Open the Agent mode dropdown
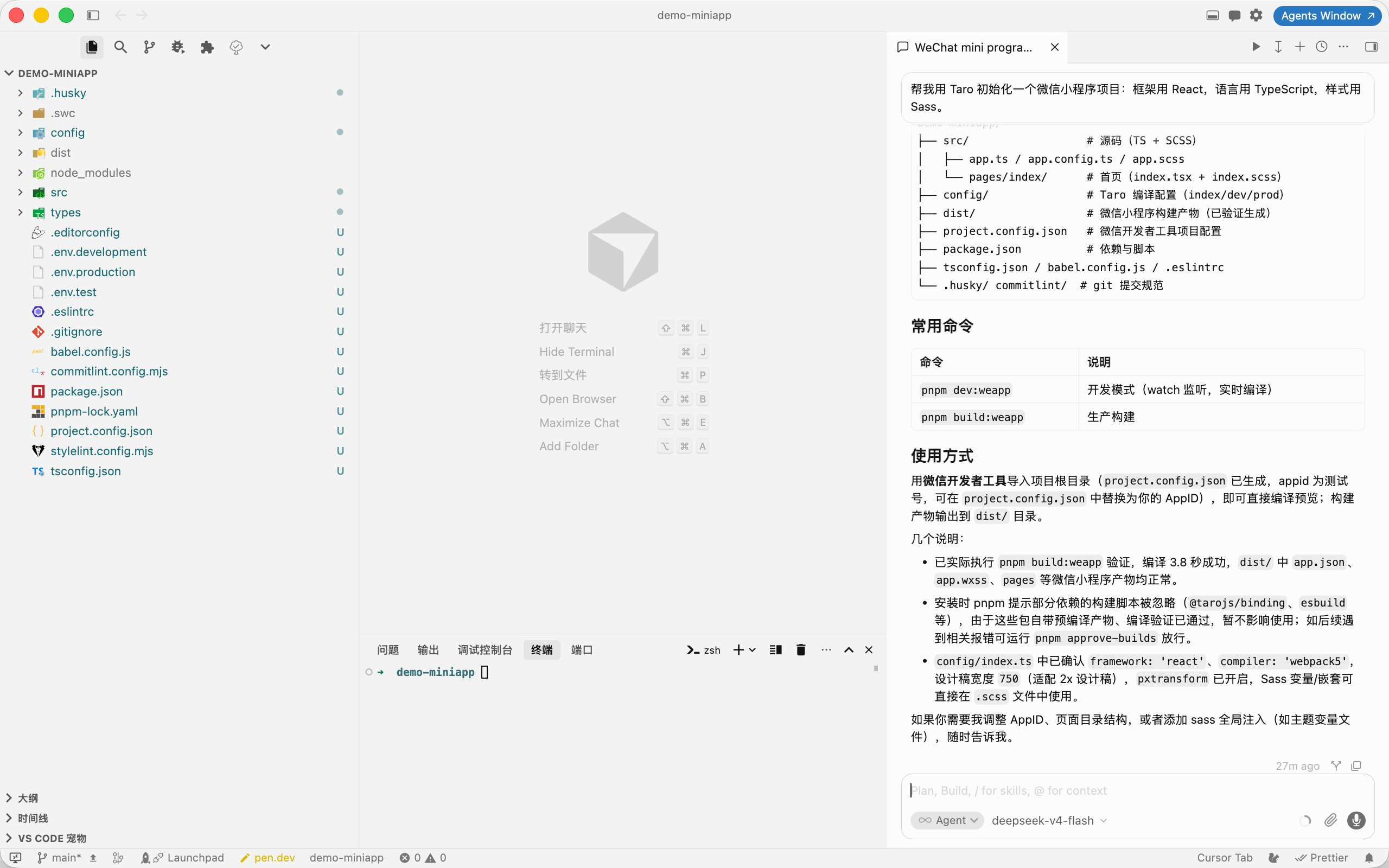Screen dimensions: 1389x868 (x=948, y=820)
